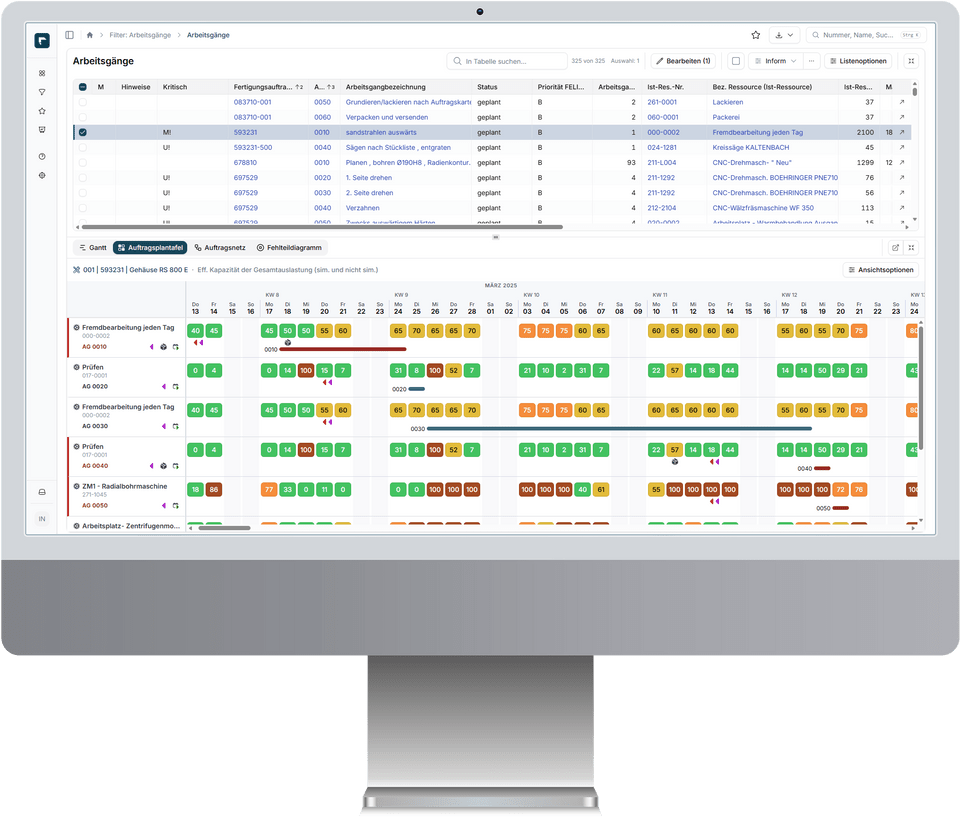Go to home via breadcrumb icon
This screenshot has width=960, height=817.
[x=89, y=35]
